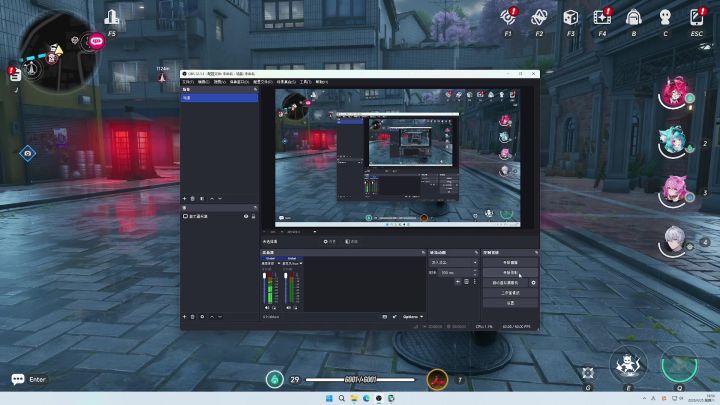Adjust the Desktop Audio volume slider

point(264,288)
